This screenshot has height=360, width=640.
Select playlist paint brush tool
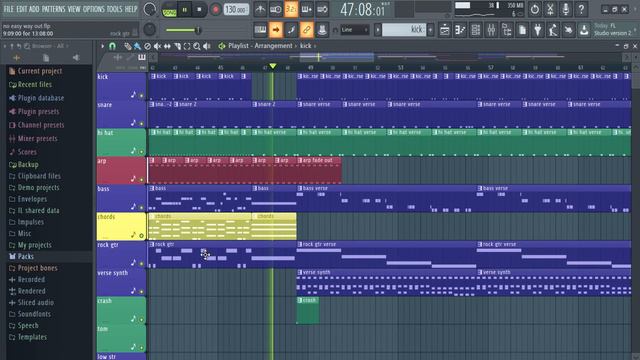pyautogui.click(x=138, y=46)
